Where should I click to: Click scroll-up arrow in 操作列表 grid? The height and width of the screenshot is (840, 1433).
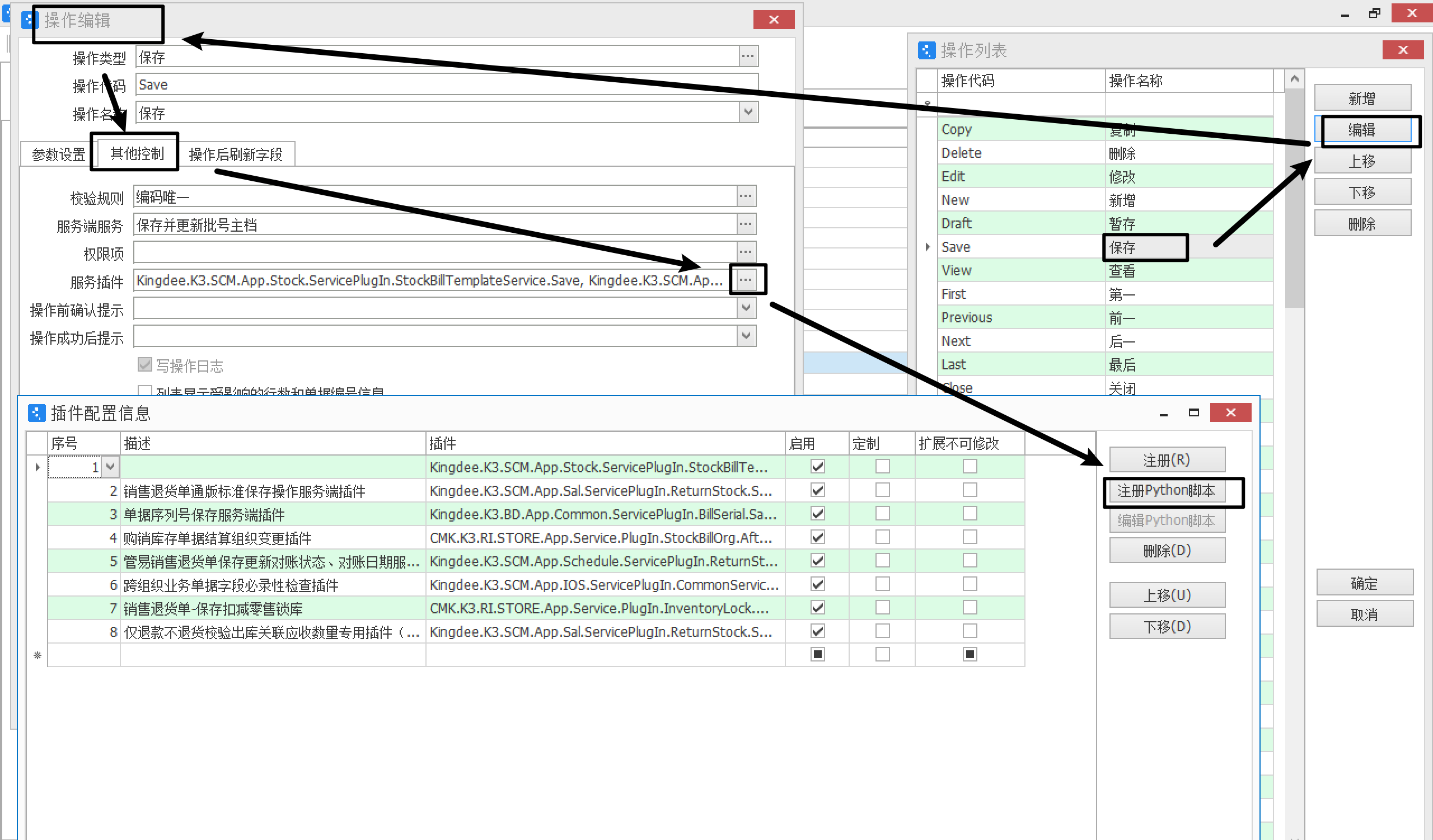pyautogui.click(x=1295, y=79)
